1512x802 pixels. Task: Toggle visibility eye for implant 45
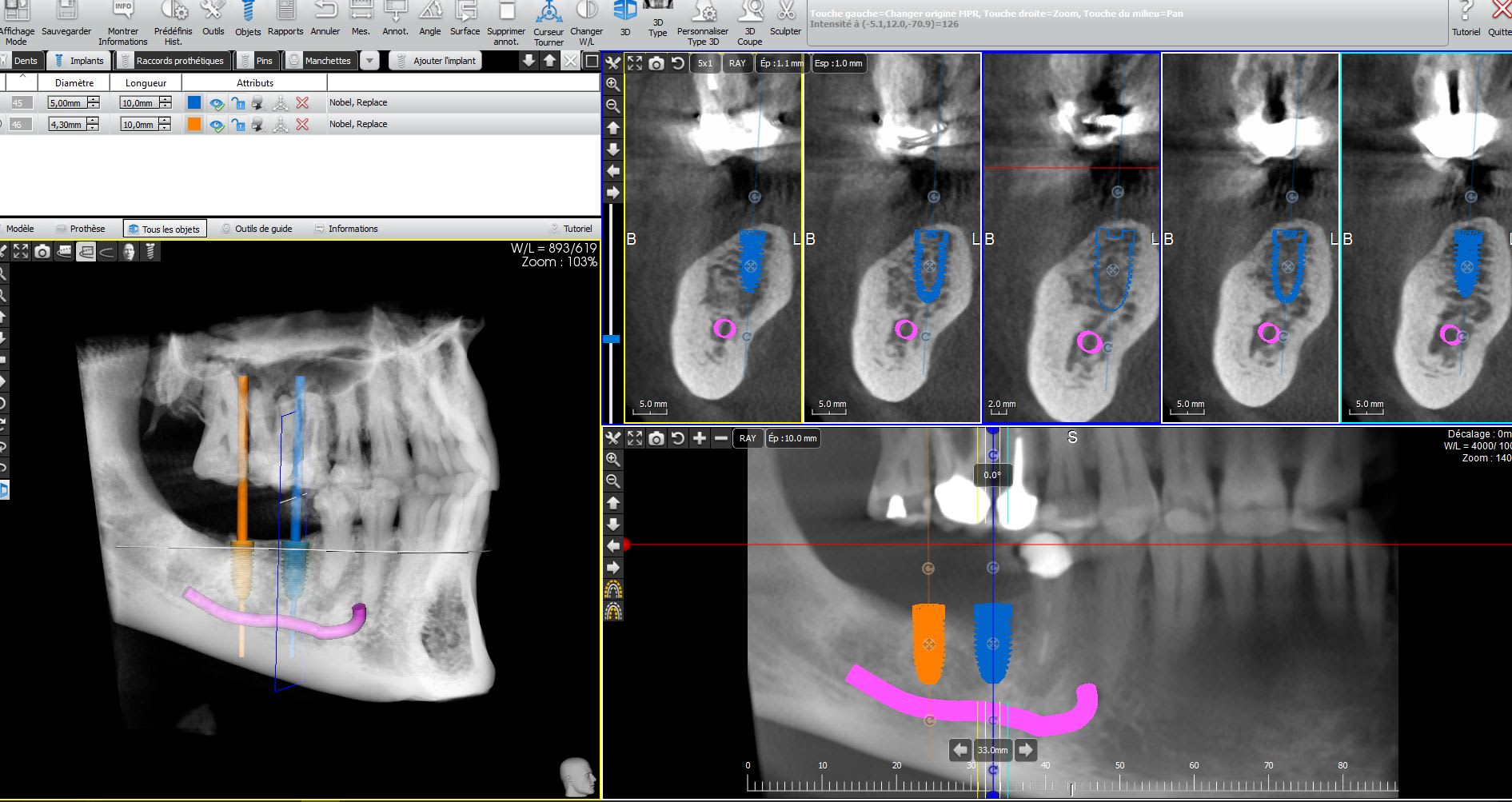(216, 103)
